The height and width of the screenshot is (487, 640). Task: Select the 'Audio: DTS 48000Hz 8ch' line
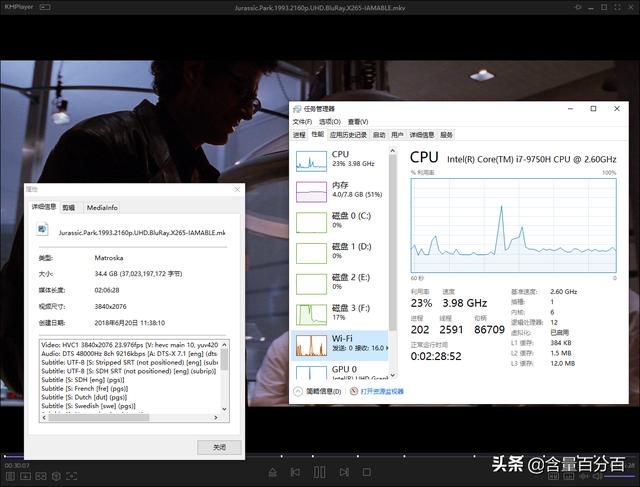click(x=130, y=354)
